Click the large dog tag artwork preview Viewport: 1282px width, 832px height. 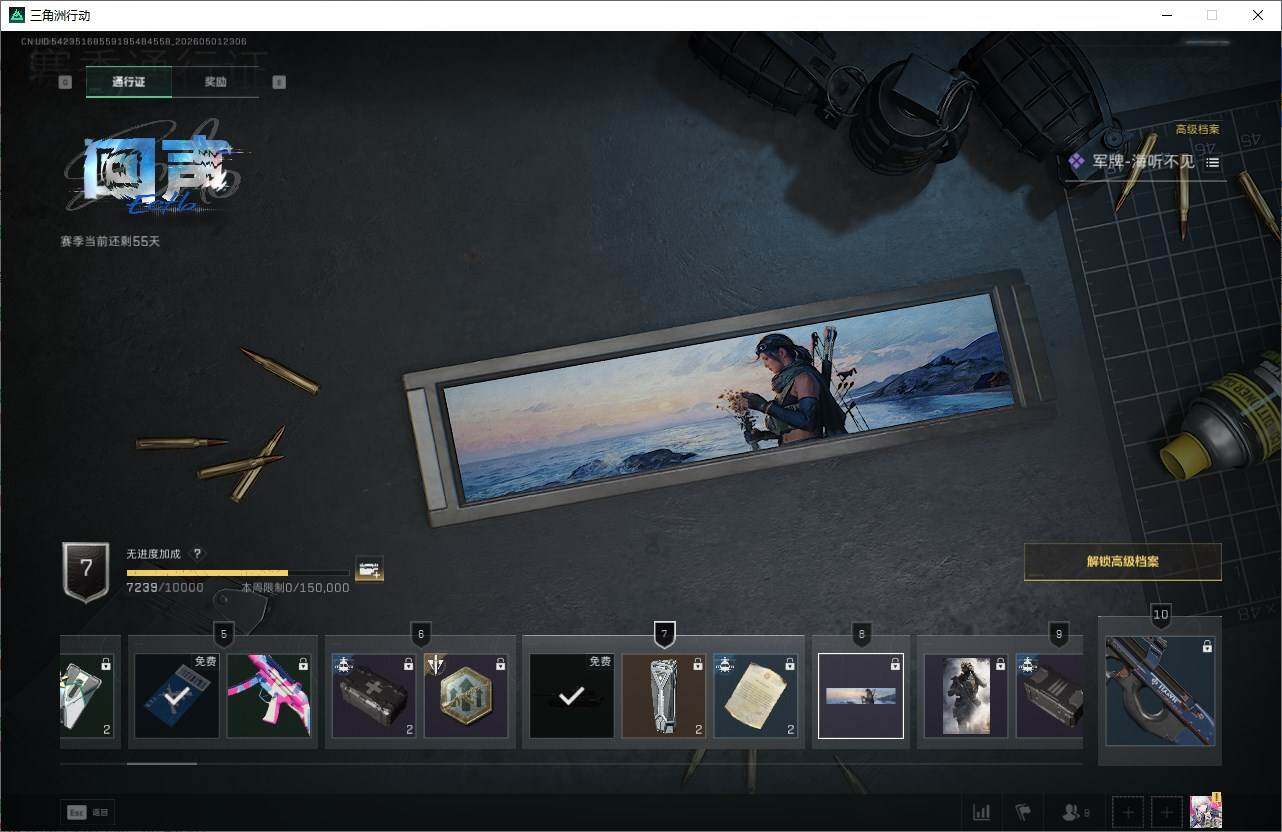(x=728, y=397)
